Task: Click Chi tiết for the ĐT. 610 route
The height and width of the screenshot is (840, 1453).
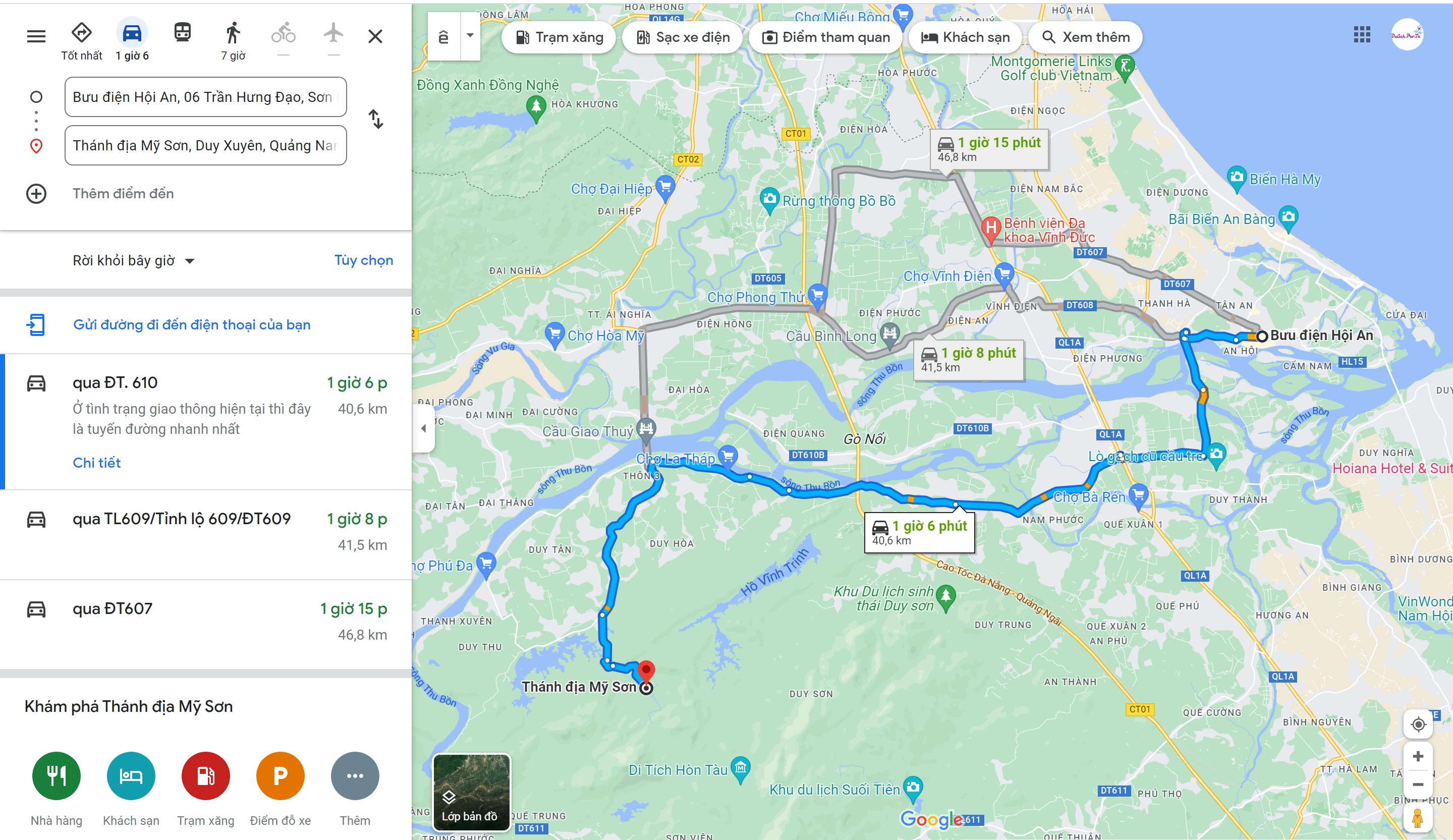Action: pos(96,462)
